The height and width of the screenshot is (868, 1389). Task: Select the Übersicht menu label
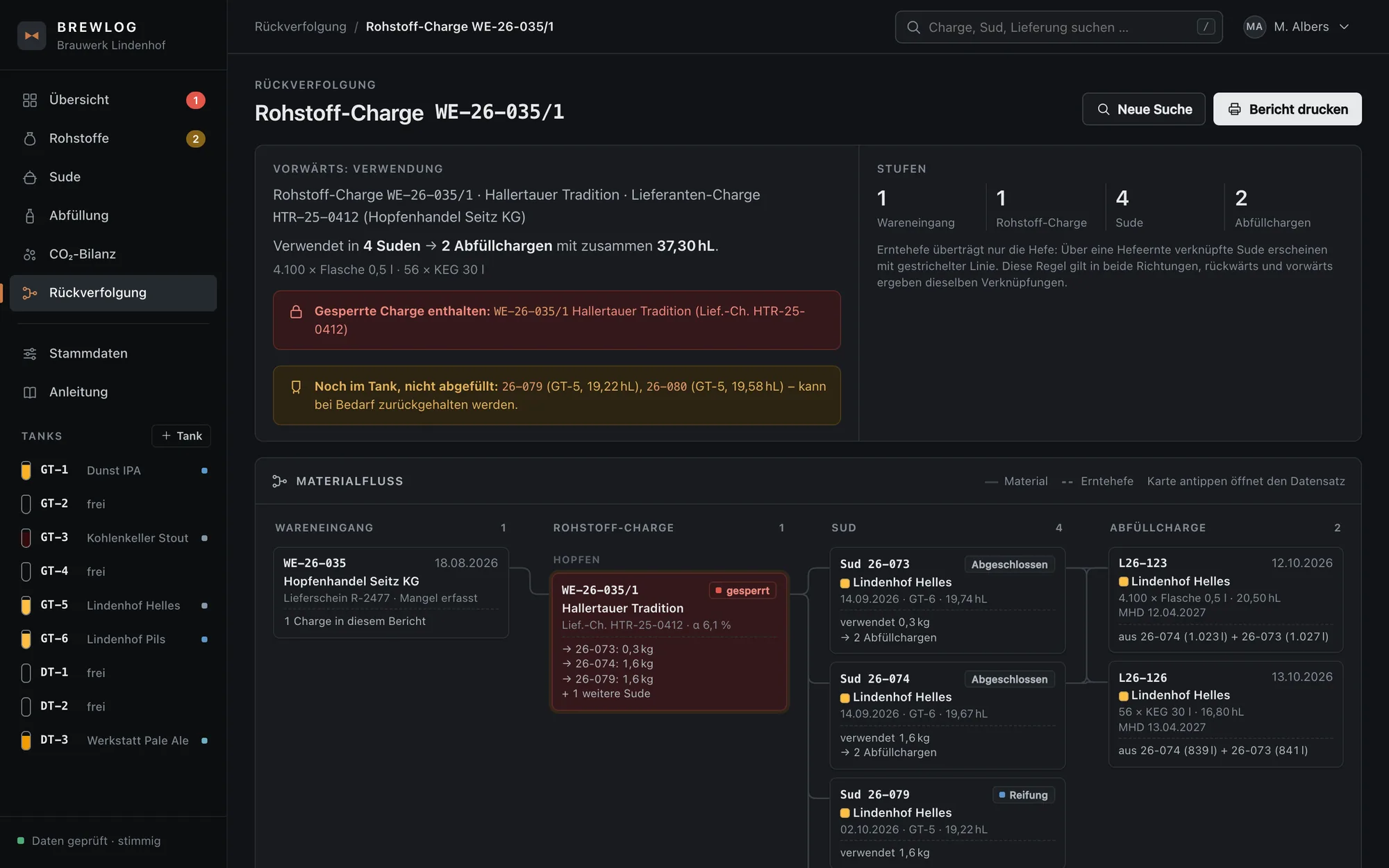tap(79, 100)
